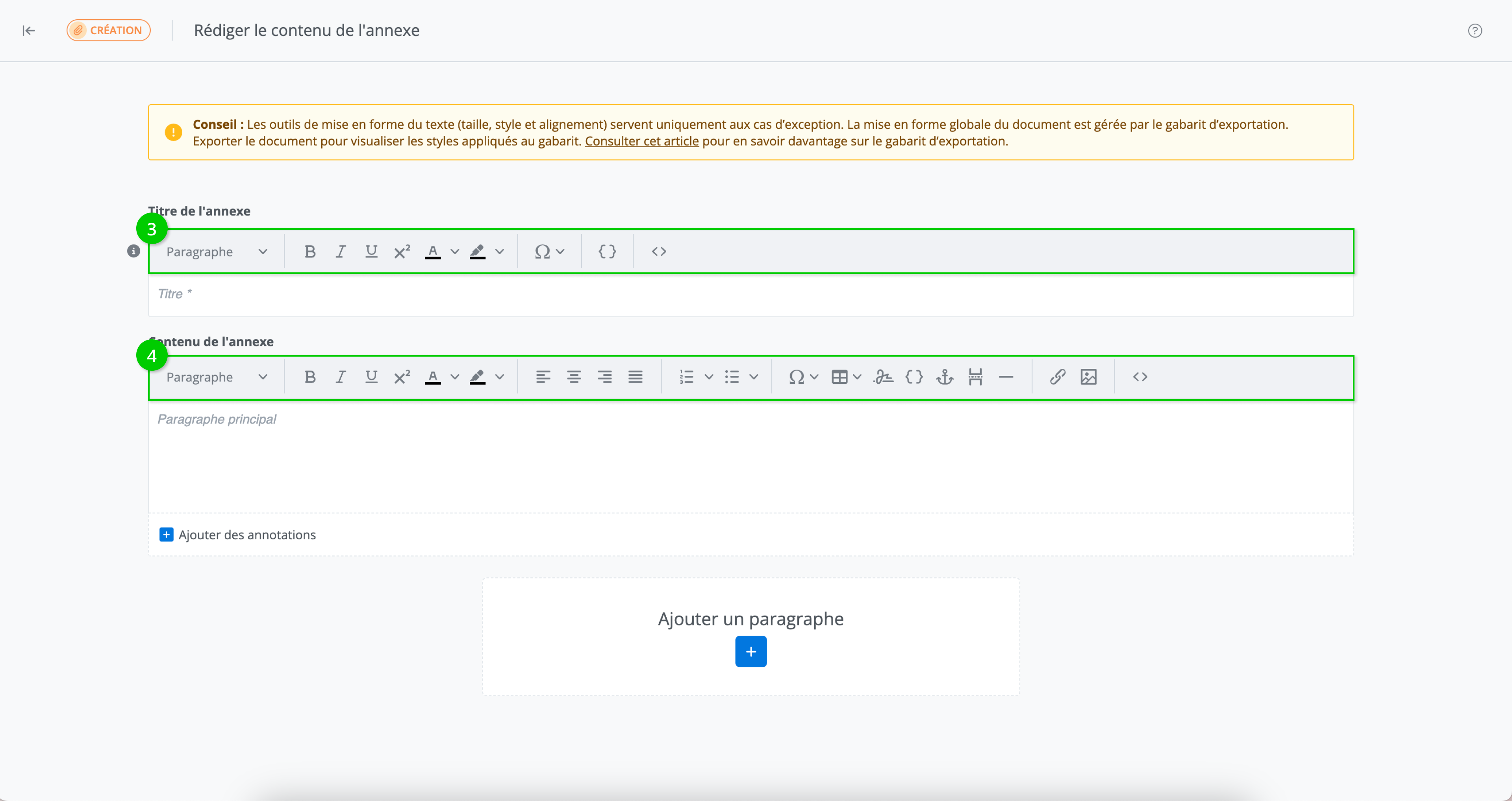
Task: Click the Titre input field
Action: tap(750, 294)
